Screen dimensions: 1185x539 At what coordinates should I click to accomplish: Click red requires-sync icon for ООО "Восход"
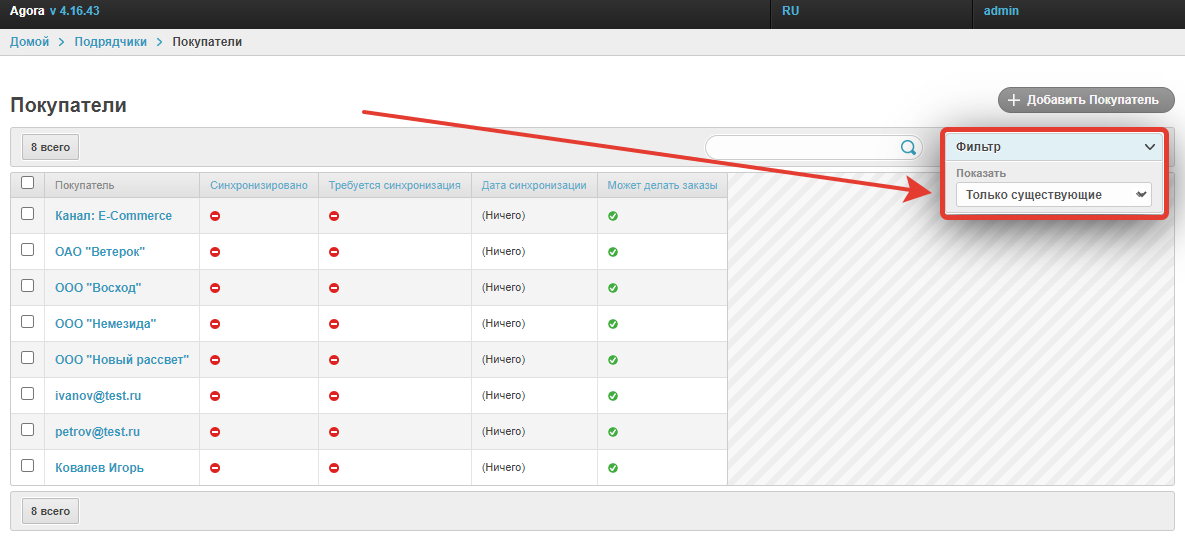tap(334, 288)
